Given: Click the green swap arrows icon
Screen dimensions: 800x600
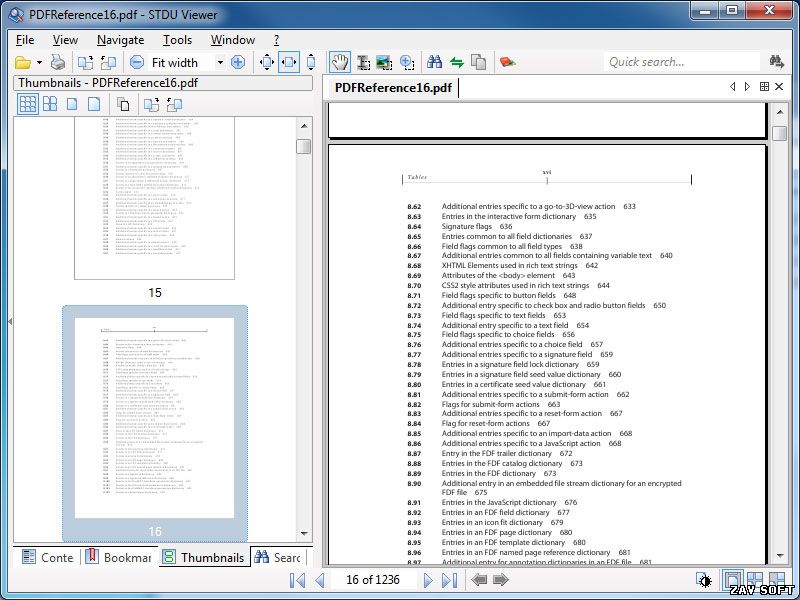Looking at the screenshot, I should (x=457, y=62).
